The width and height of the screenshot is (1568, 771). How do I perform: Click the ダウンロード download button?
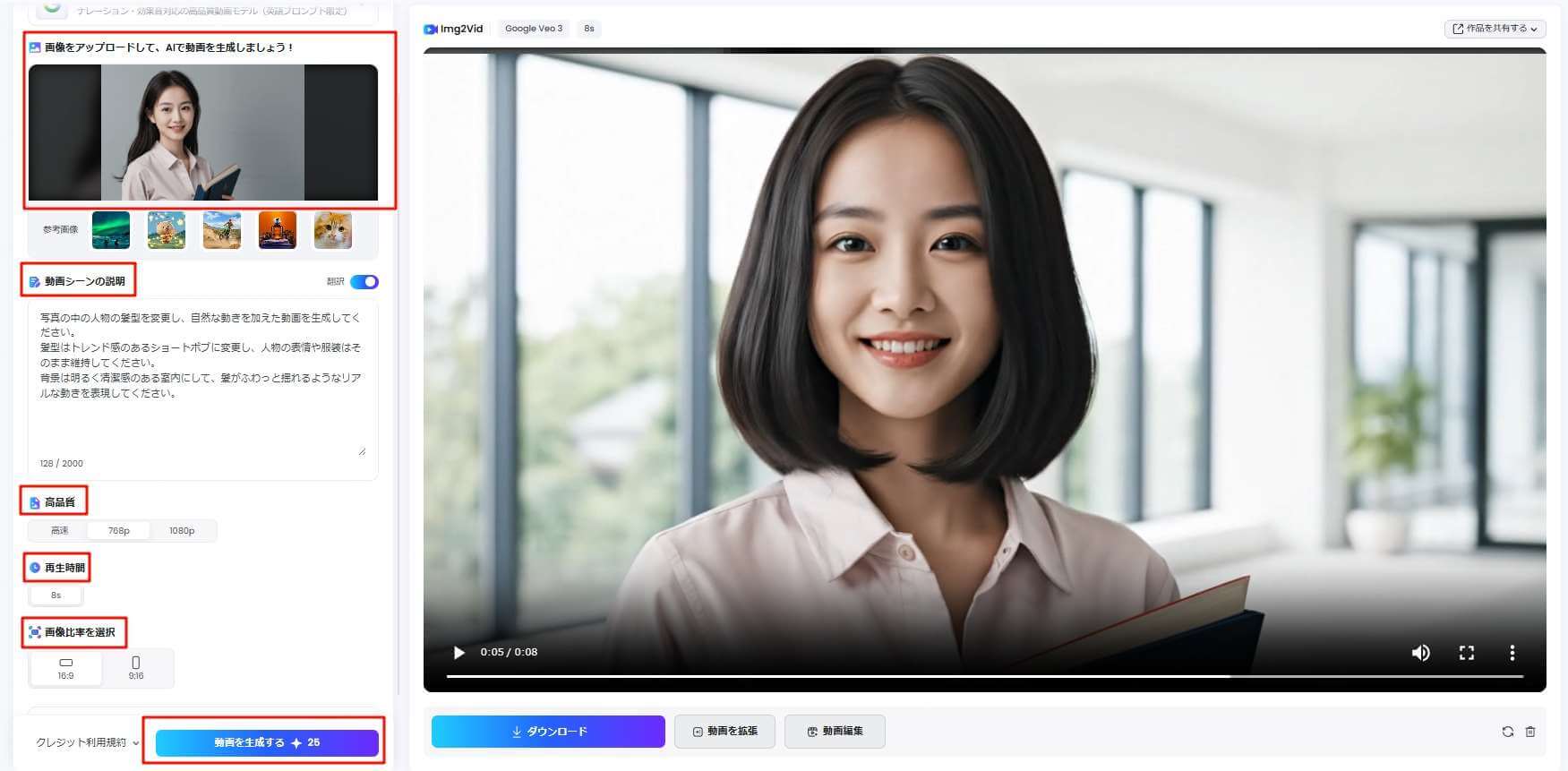tap(548, 732)
